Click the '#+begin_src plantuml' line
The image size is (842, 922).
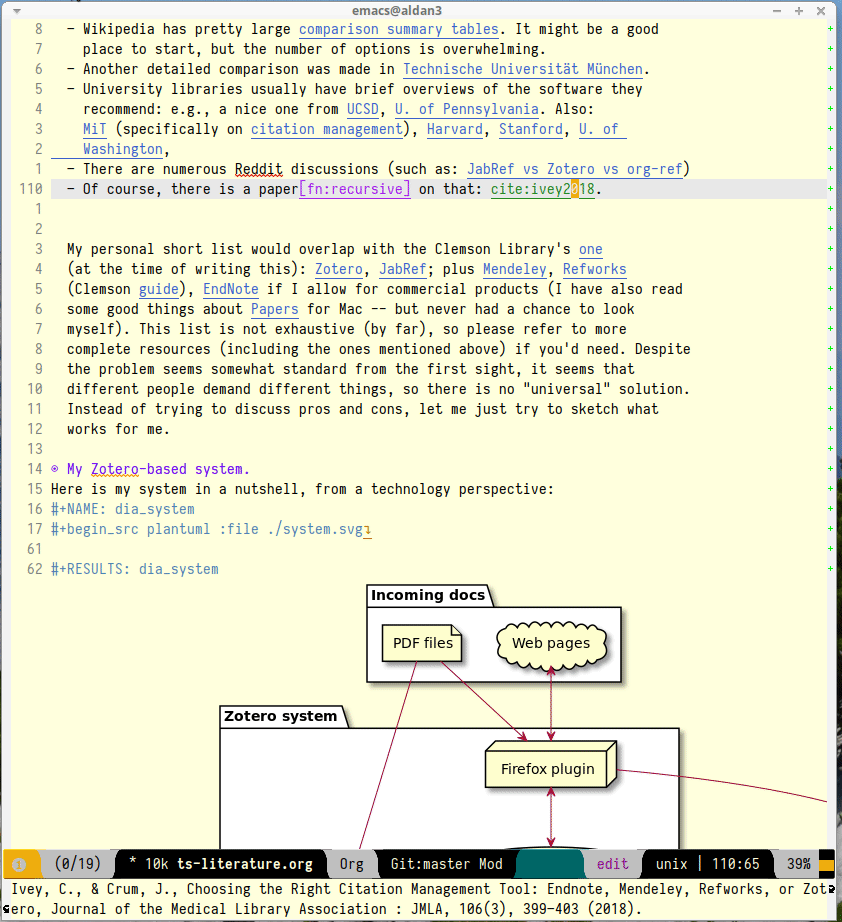[207, 529]
